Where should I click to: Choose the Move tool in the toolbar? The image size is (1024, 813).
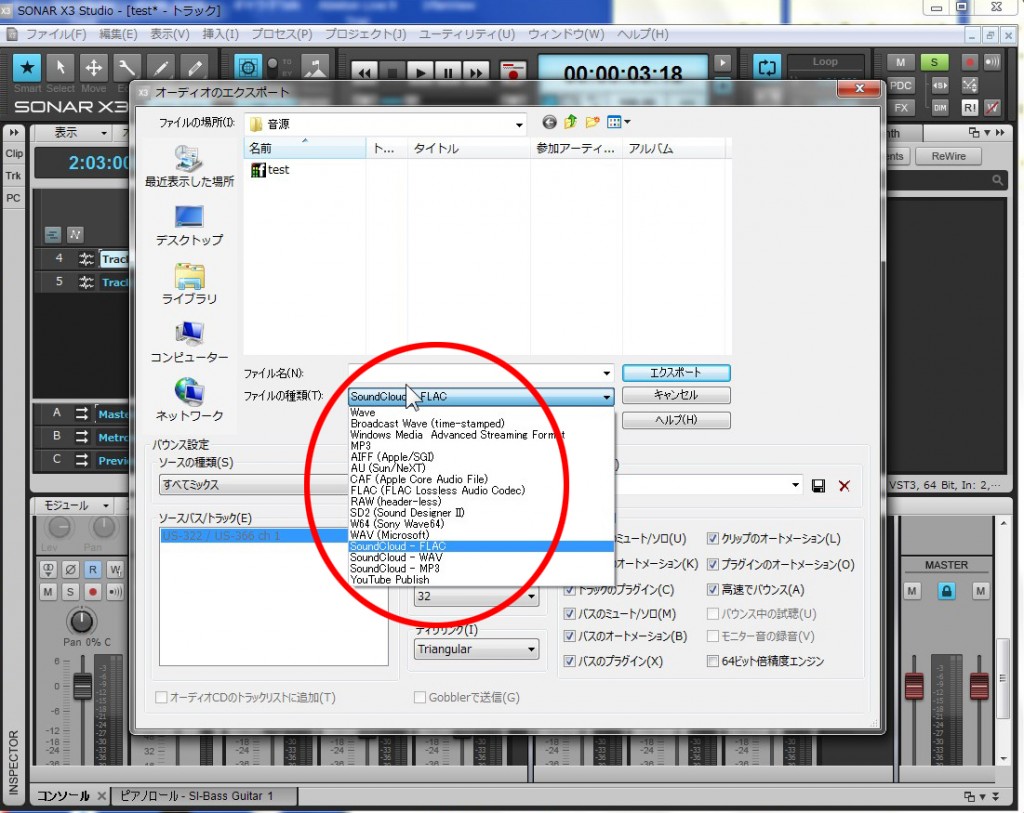point(93,67)
